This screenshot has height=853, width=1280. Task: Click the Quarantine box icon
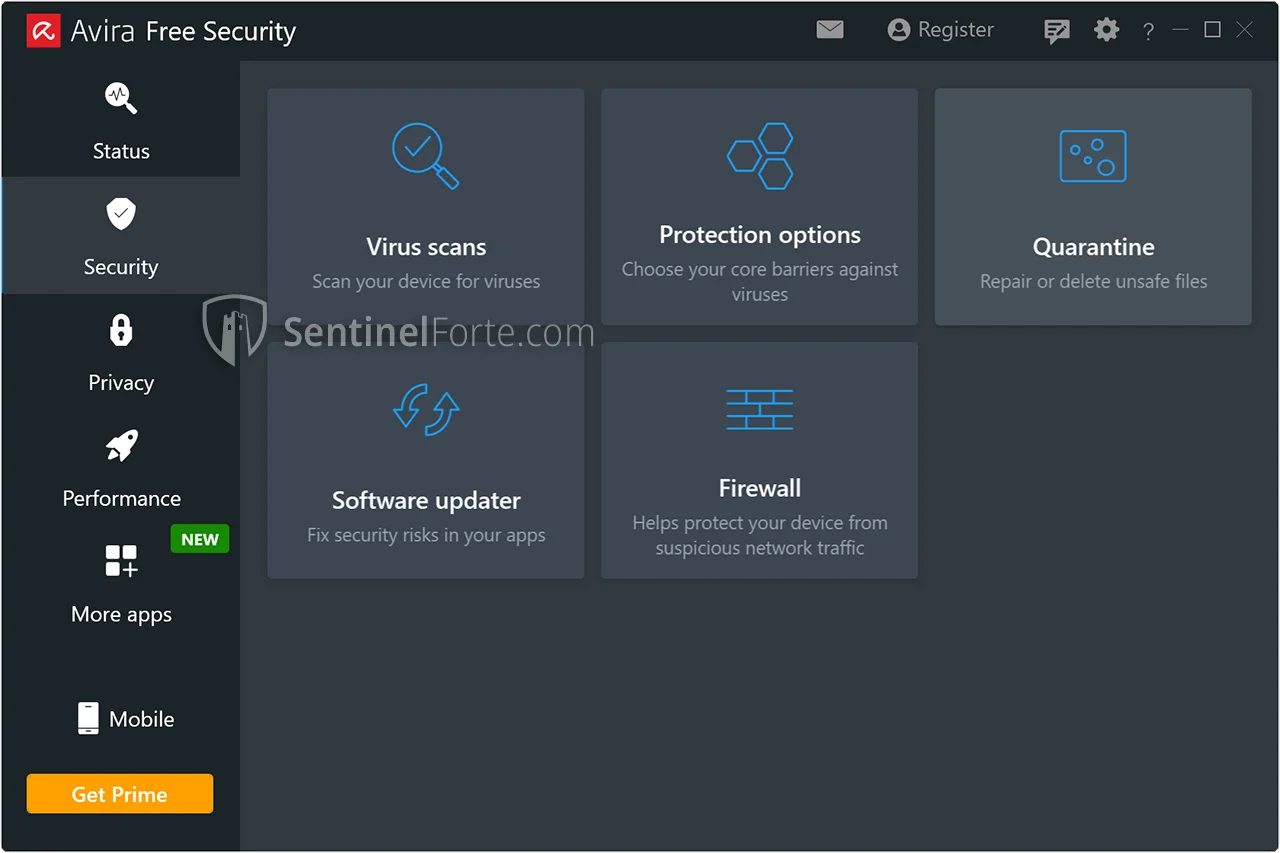[x=1093, y=156]
